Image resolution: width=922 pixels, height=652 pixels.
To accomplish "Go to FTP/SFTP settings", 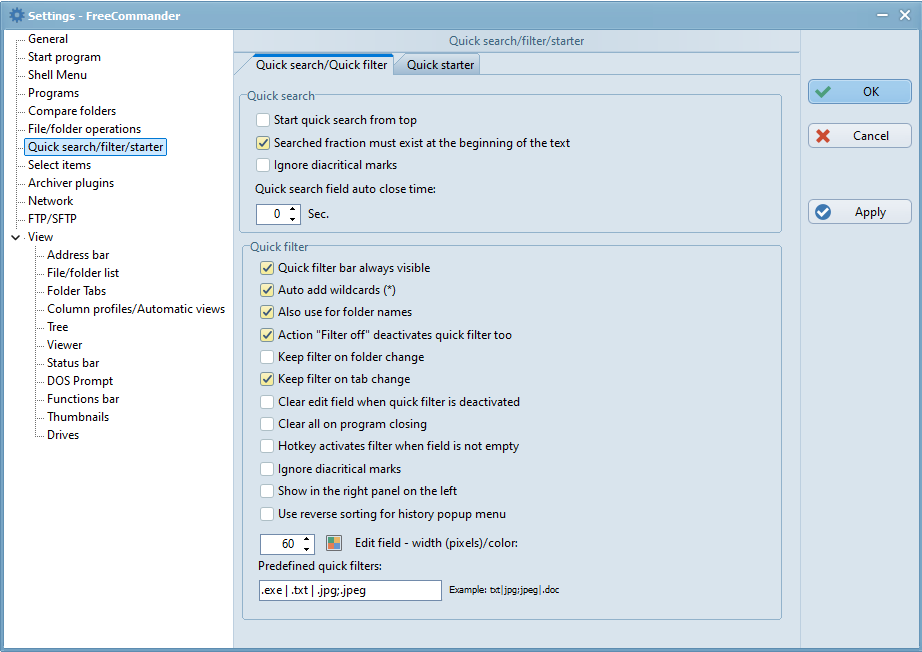I will pyautogui.click(x=52, y=219).
